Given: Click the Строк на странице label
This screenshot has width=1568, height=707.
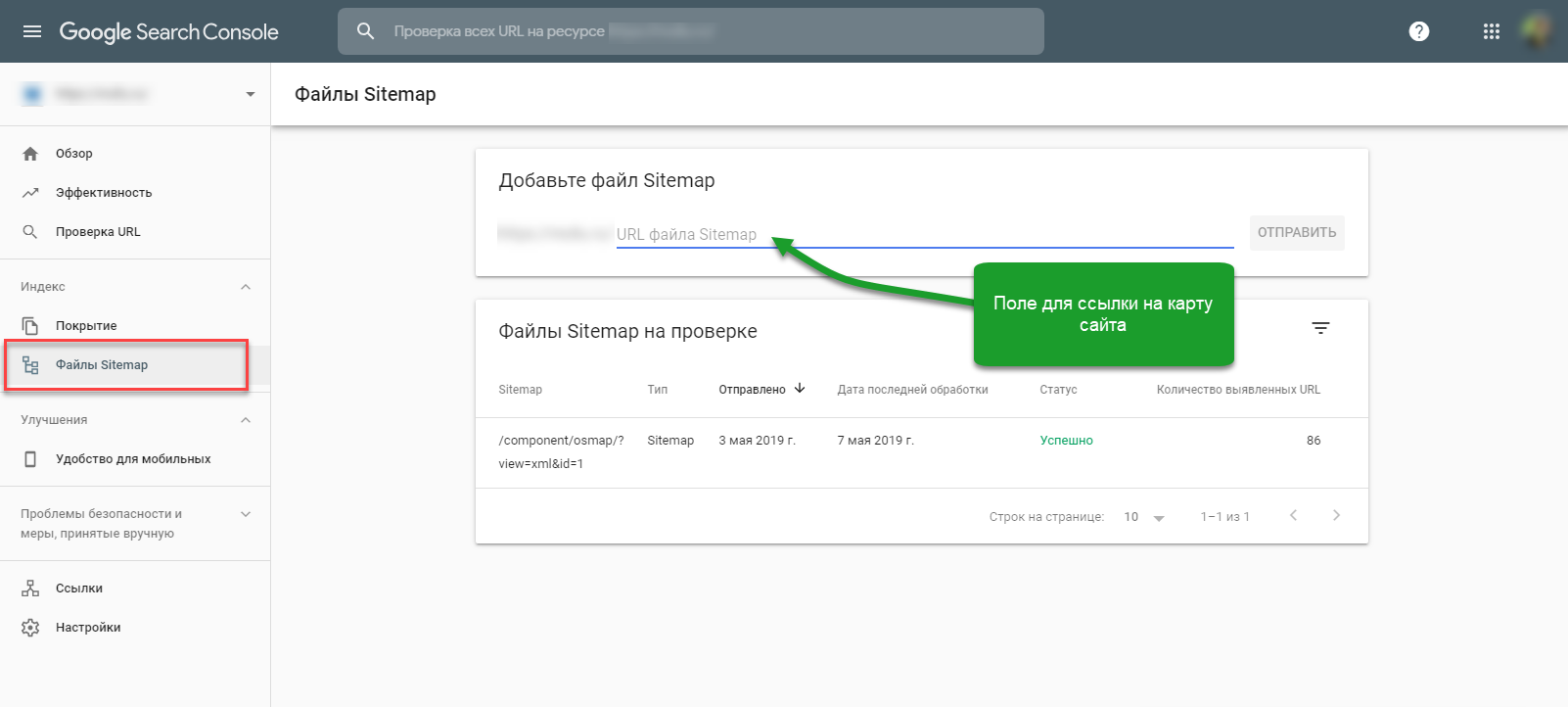Looking at the screenshot, I should (1046, 517).
